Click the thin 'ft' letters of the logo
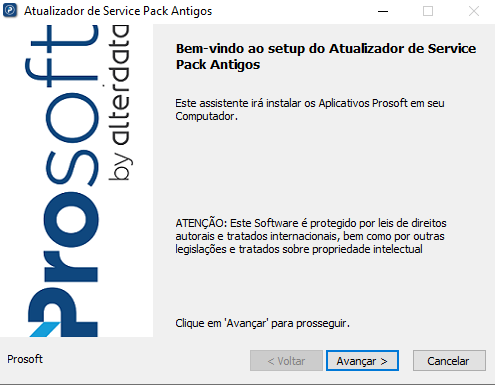Screen dimensions: 495x385 pyautogui.click(x=62, y=55)
